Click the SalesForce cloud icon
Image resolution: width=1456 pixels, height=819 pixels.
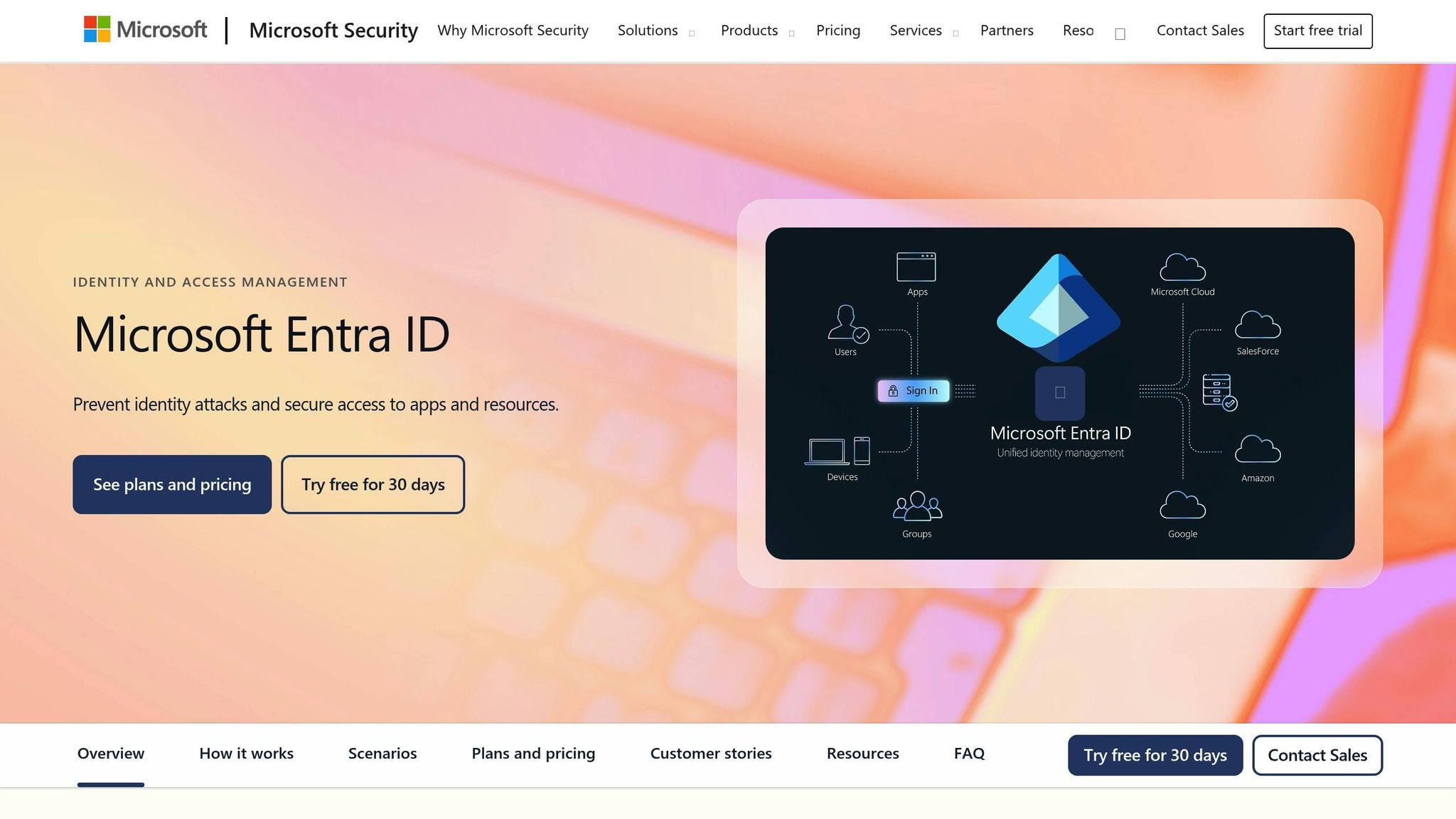point(1257,325)
